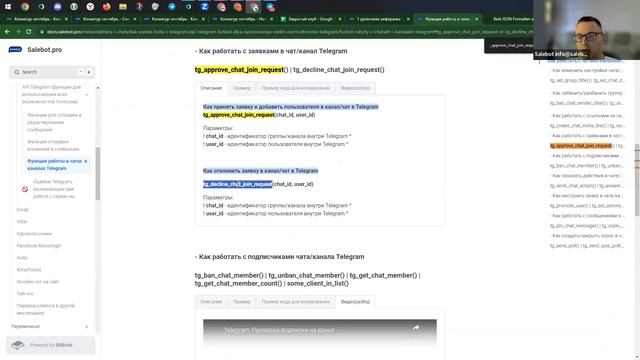The height and width of the screenshot is (360, 640).
Task: Jump to tg_create_chat_invite_link() in the outline
Action: click(587, 126)
